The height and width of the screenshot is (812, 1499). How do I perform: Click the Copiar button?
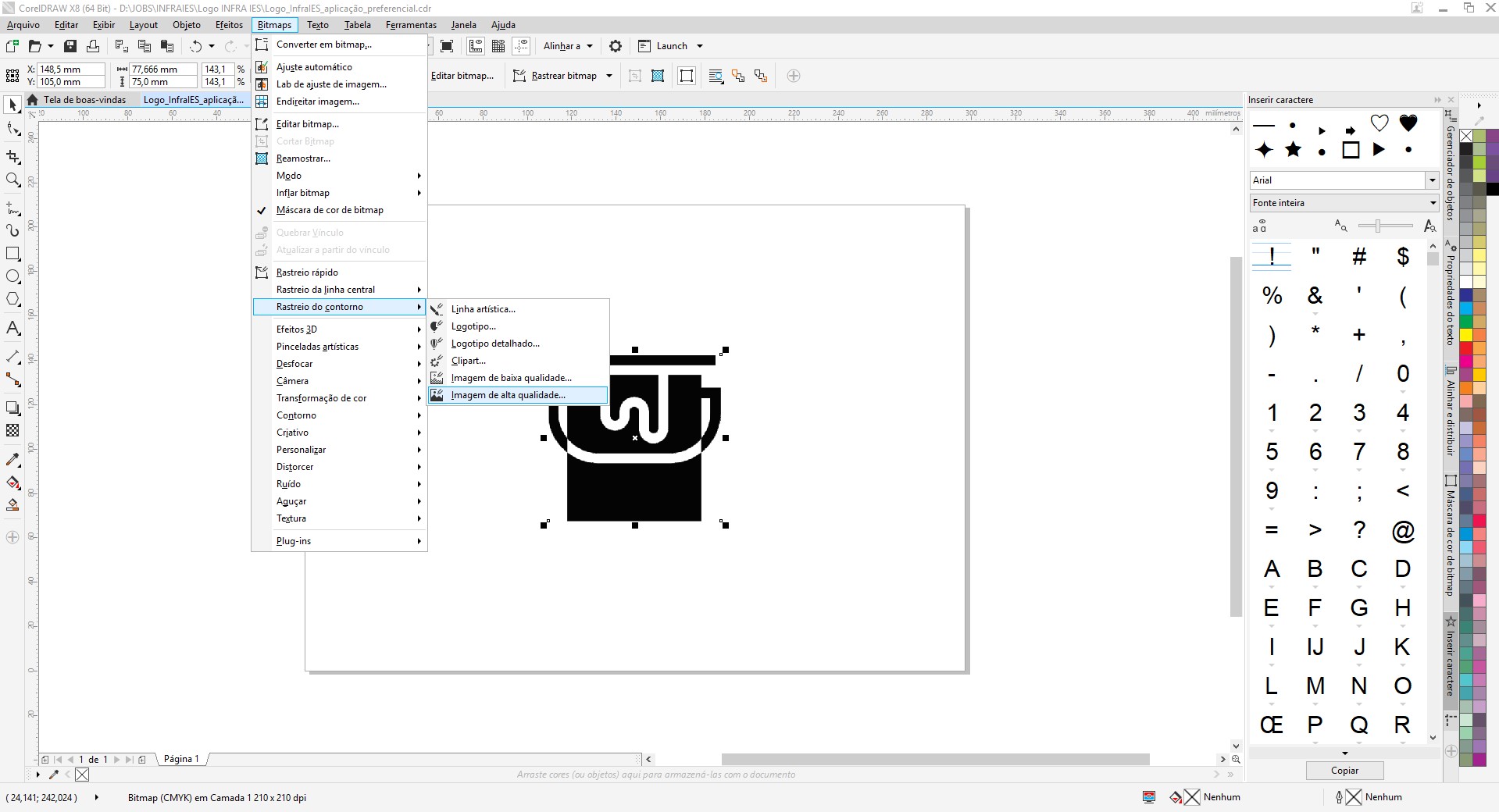(1344, 771)
